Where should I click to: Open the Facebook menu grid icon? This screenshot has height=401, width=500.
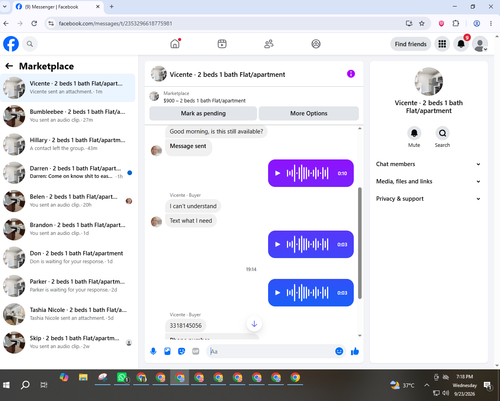pyautogui.click(x=442, y=44)
